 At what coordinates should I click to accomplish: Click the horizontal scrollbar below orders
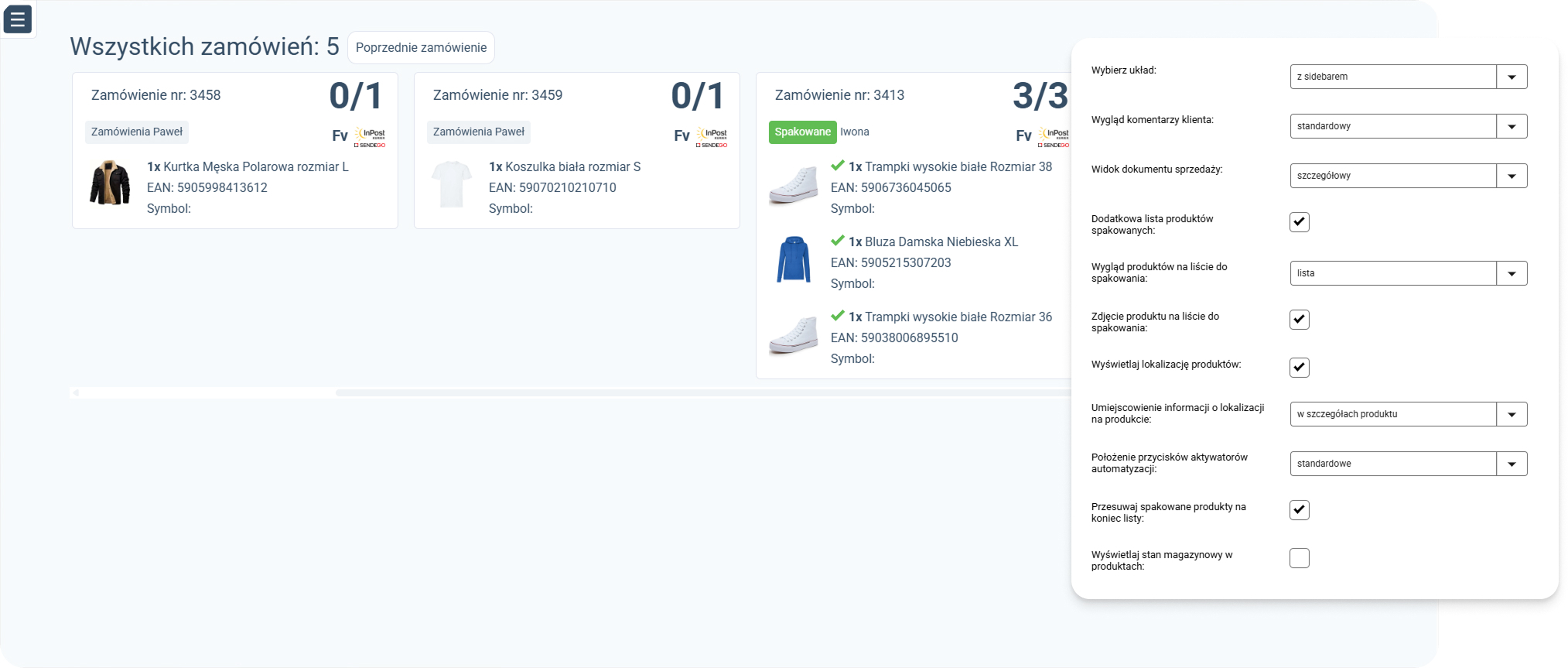click(569, 393)
